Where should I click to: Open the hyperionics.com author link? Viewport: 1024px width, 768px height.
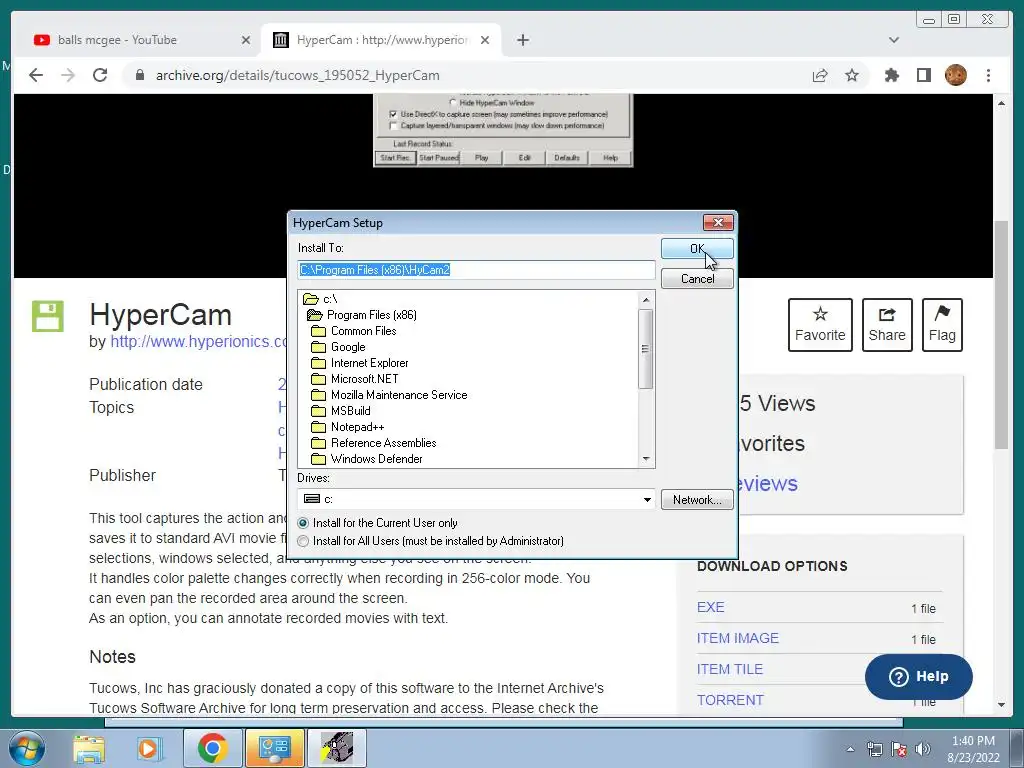[199, 342]
